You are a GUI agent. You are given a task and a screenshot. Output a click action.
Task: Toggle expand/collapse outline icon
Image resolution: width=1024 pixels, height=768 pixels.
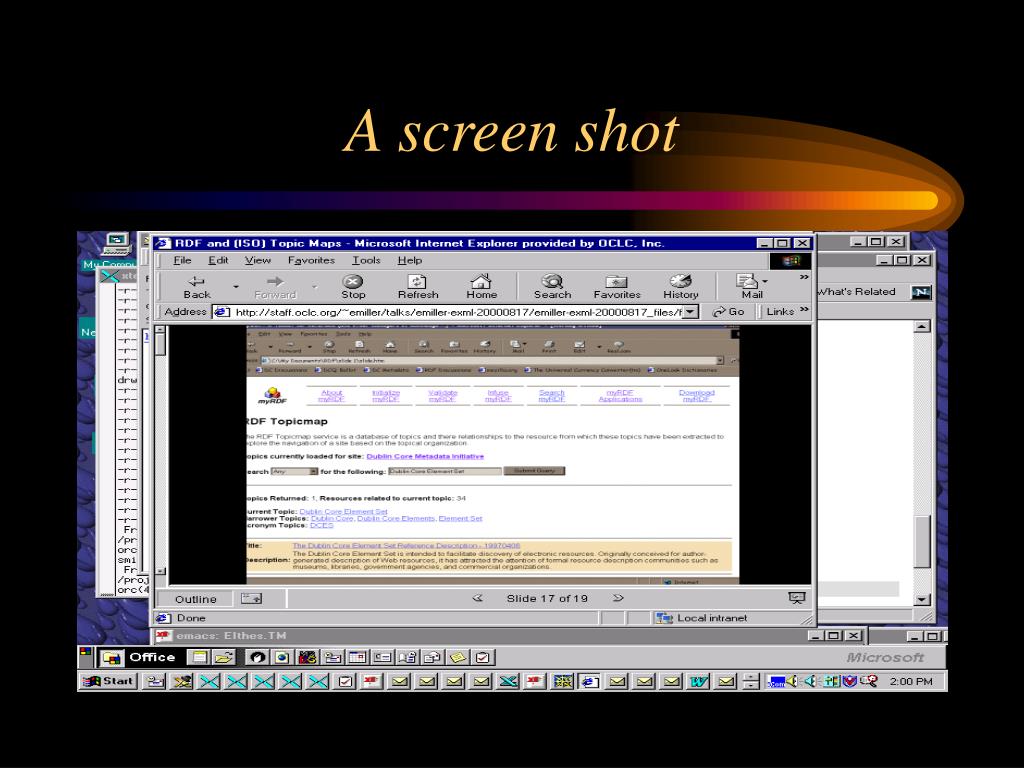pyautogui.click(x=251, y=598)
